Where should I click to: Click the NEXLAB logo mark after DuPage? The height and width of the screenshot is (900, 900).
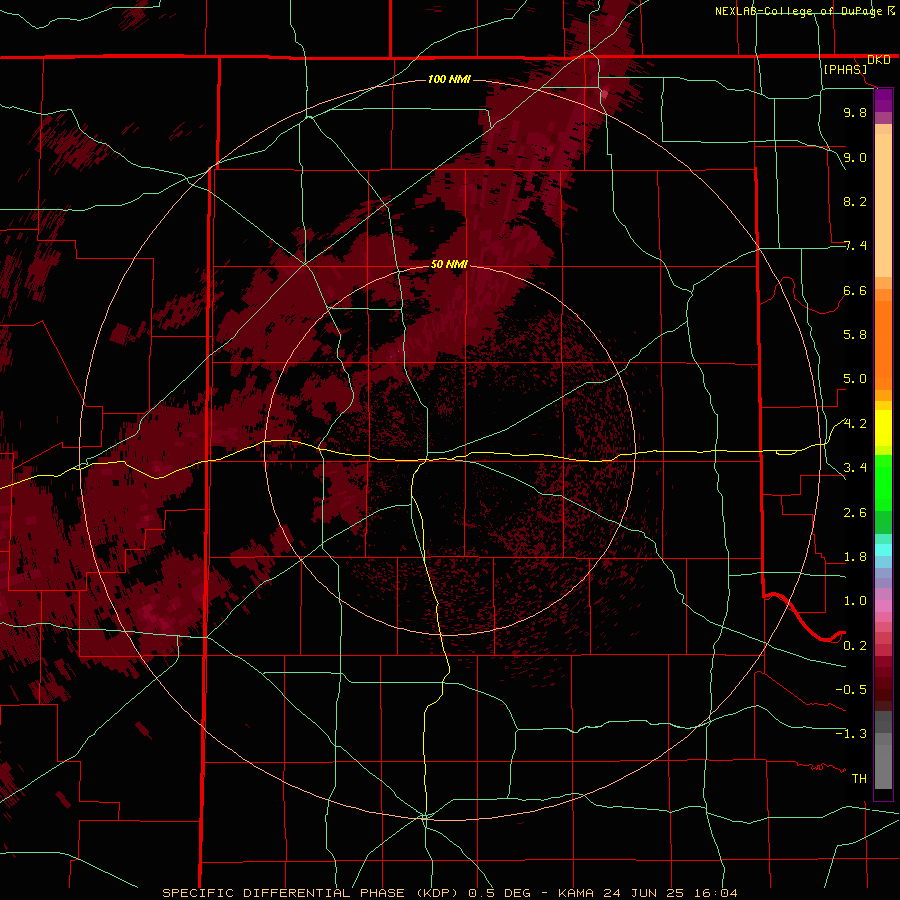tap(890, 11)
